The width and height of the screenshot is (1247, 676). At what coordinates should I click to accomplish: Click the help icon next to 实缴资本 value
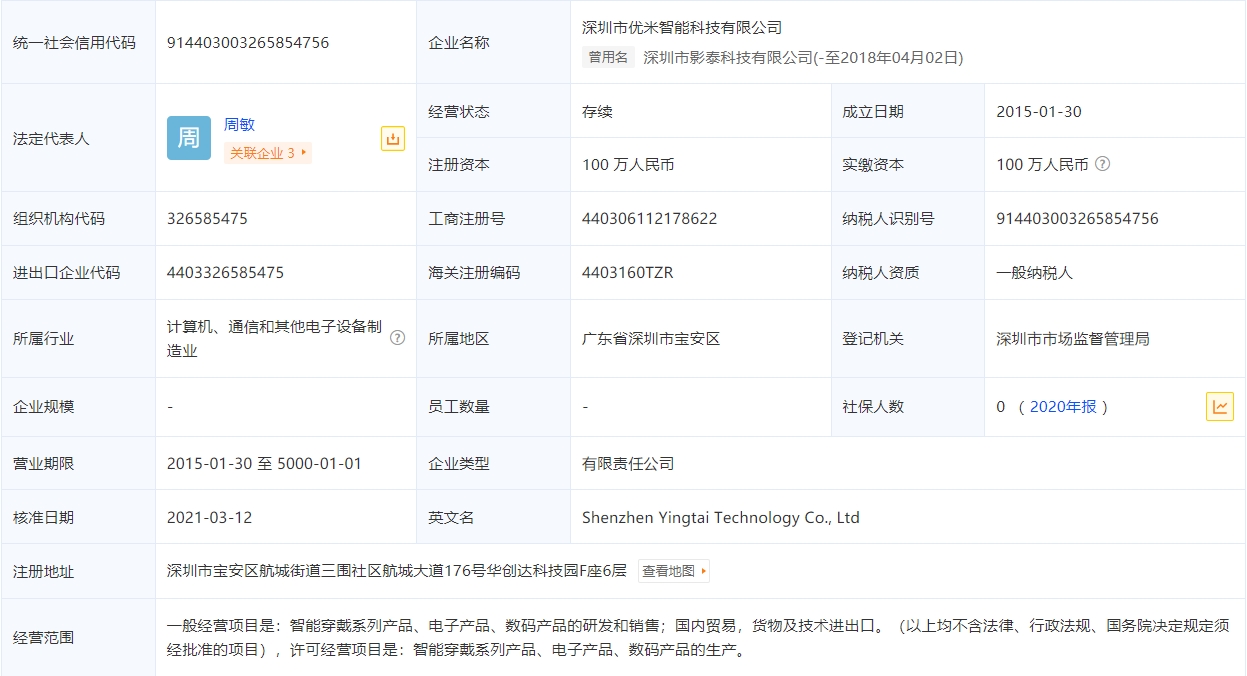(x=1103, y=164)
